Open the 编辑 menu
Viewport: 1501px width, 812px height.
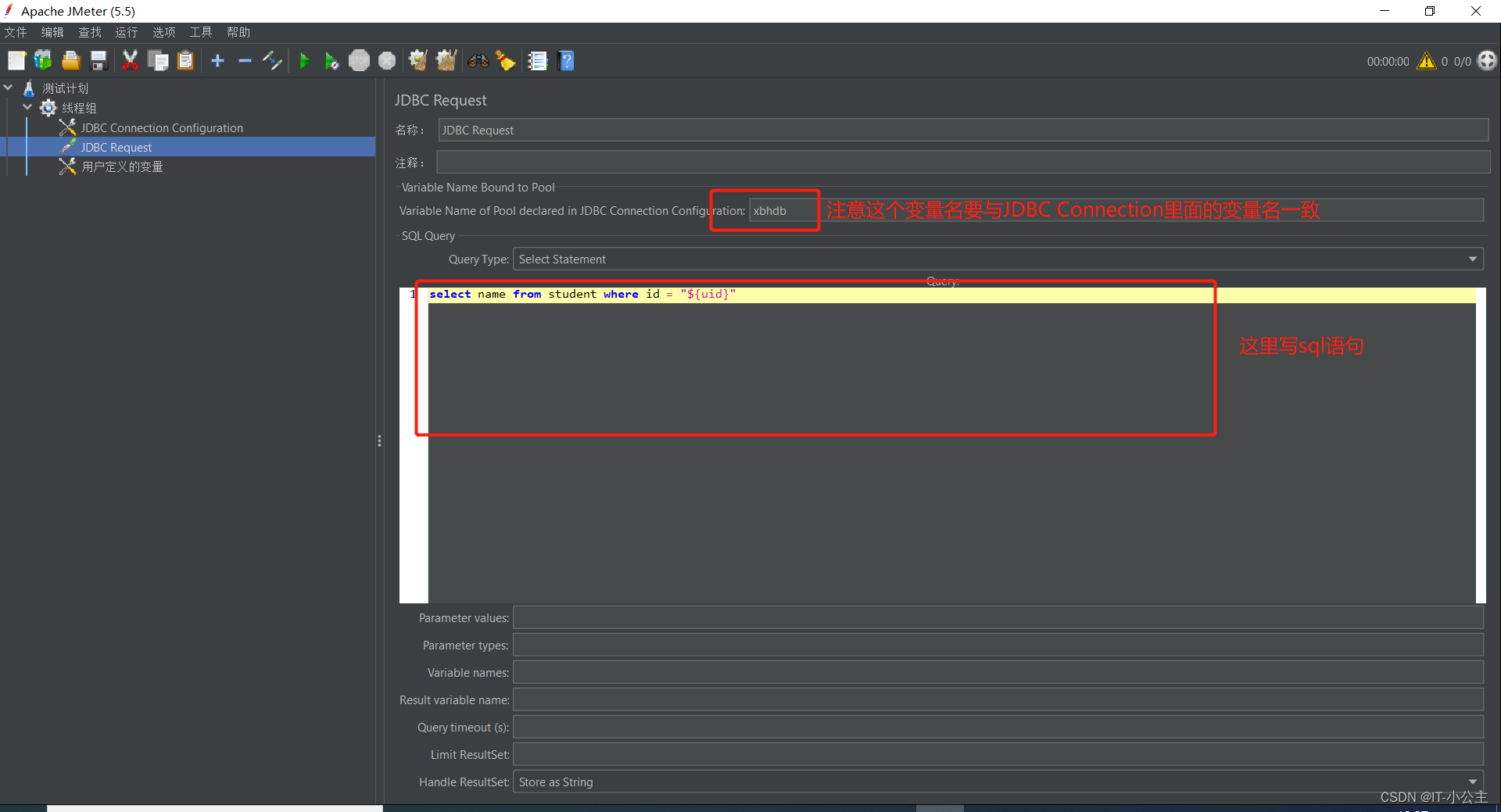tap(52, 32)
